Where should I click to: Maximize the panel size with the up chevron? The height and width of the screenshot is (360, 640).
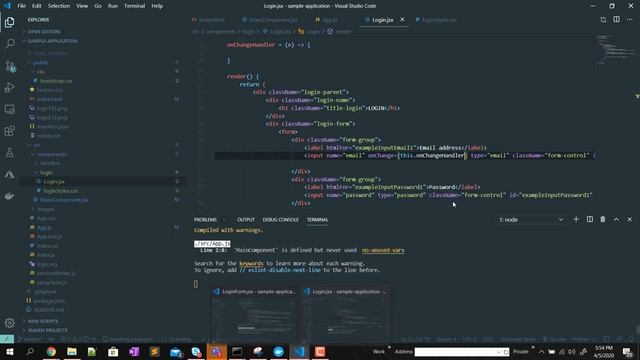[x=616, y=219]
